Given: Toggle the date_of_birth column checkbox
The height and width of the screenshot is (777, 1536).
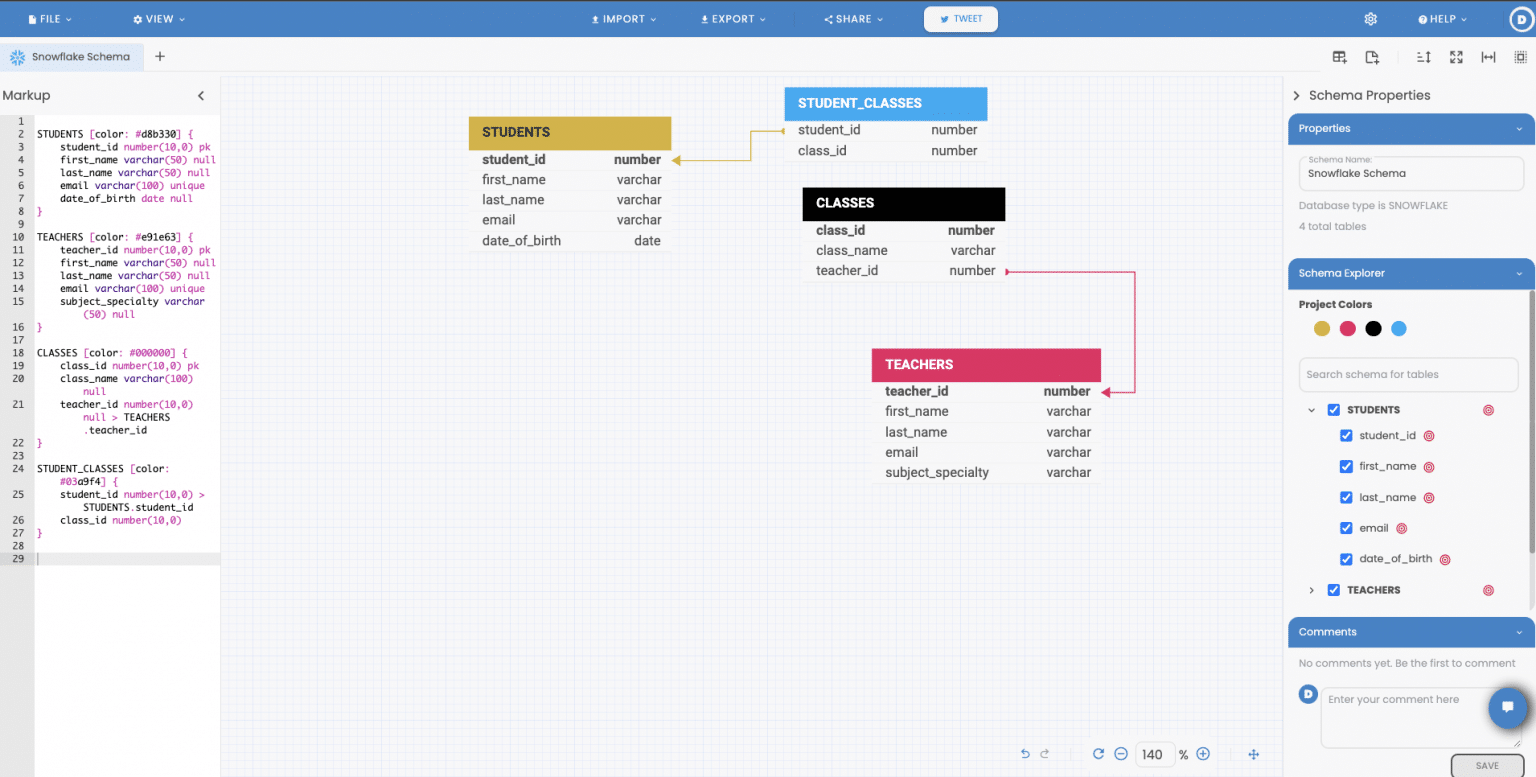Looking at the screenshot, I should [x=1346, y=559].
